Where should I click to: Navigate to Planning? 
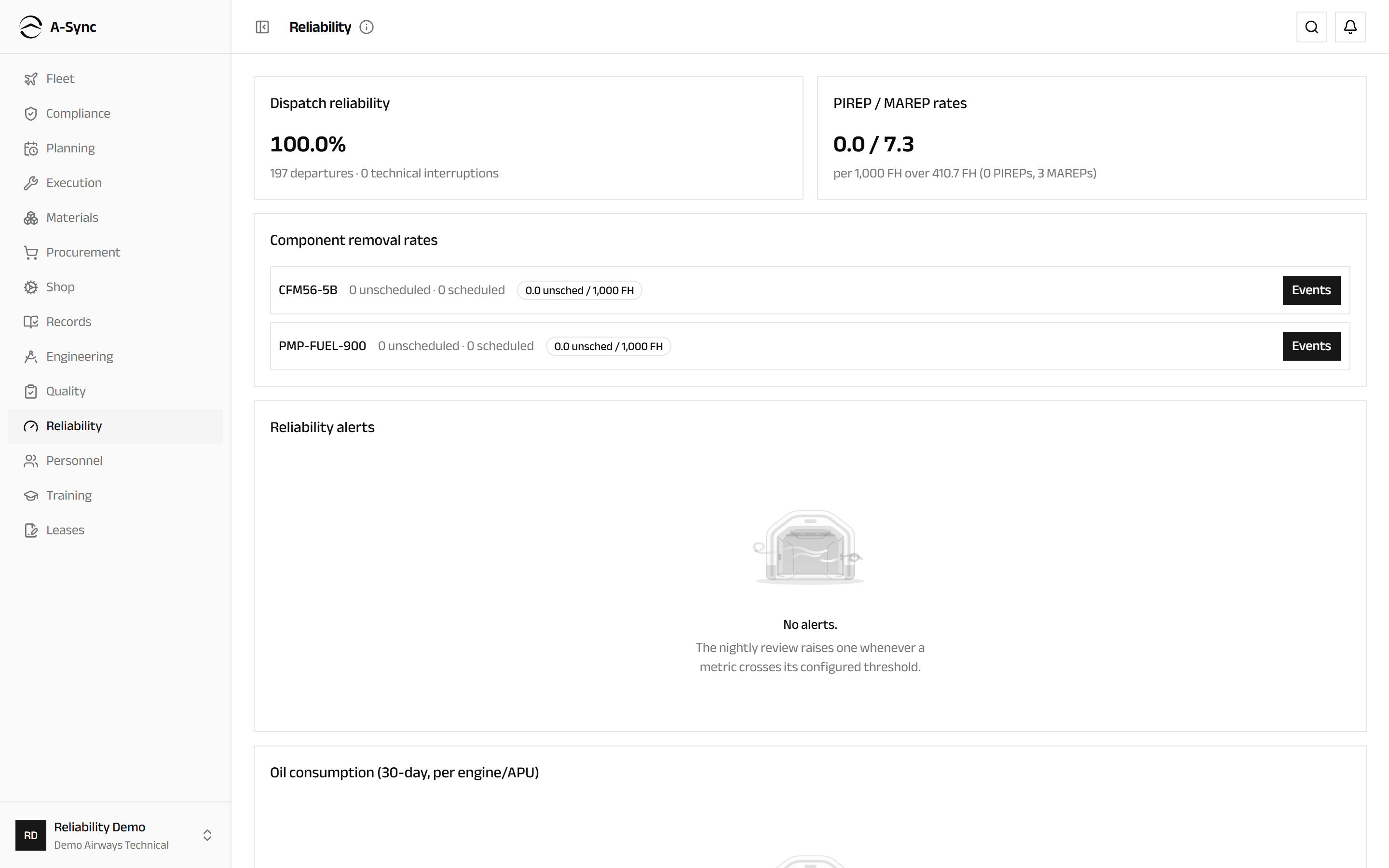tap(115, 148)
